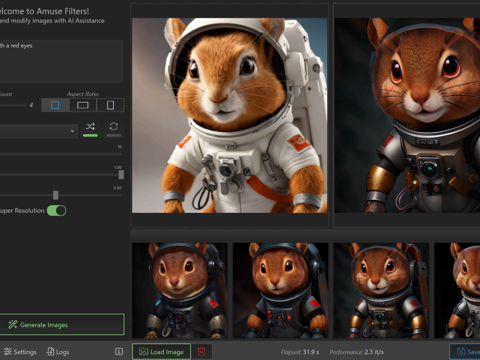The width and height of the screenshot is (480, 360).
Task: Select the second generated thumbnail in bottom row
Action: point(281,290)
